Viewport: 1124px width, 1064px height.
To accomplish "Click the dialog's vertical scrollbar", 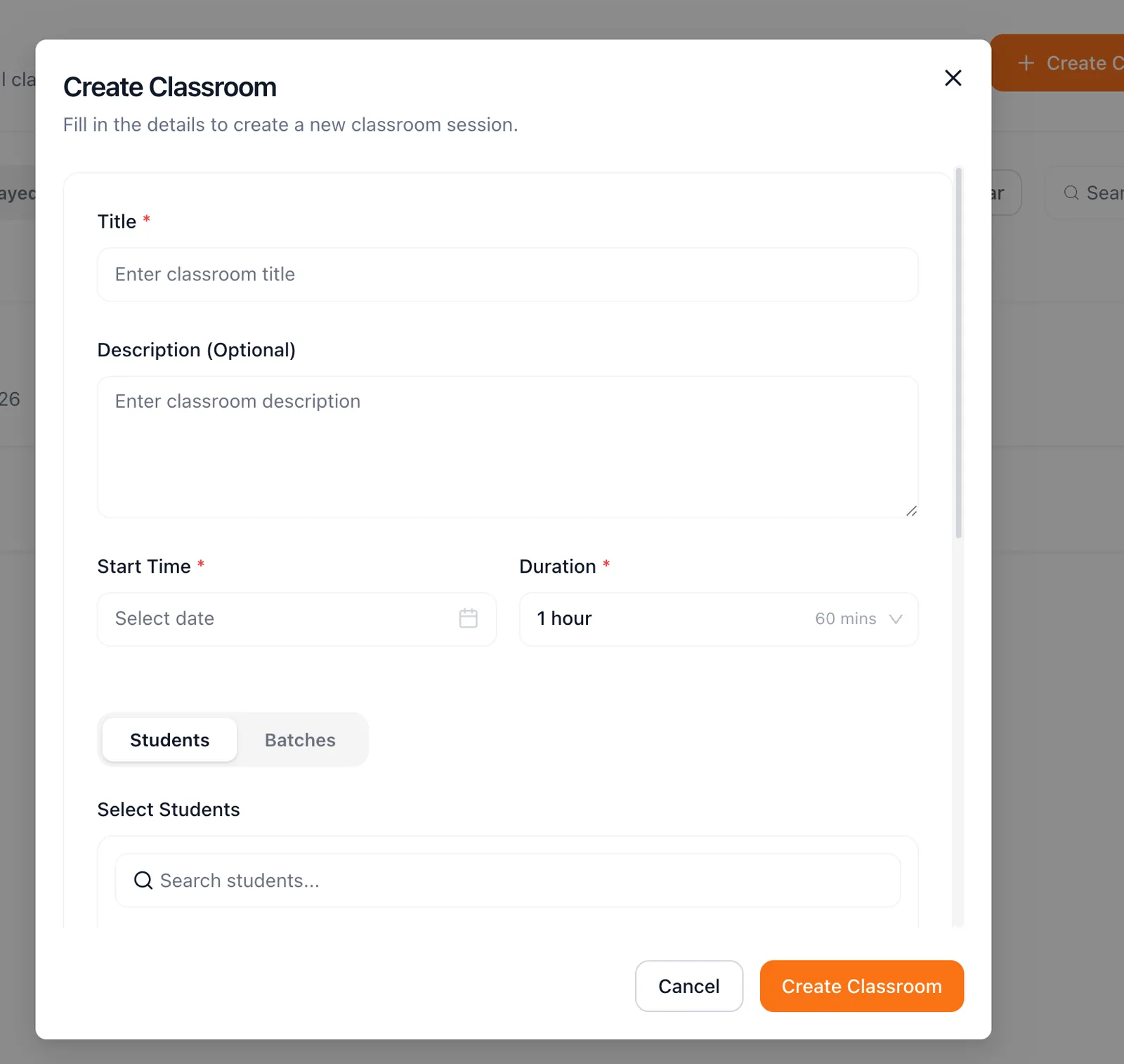I will (x=958, y=353).
